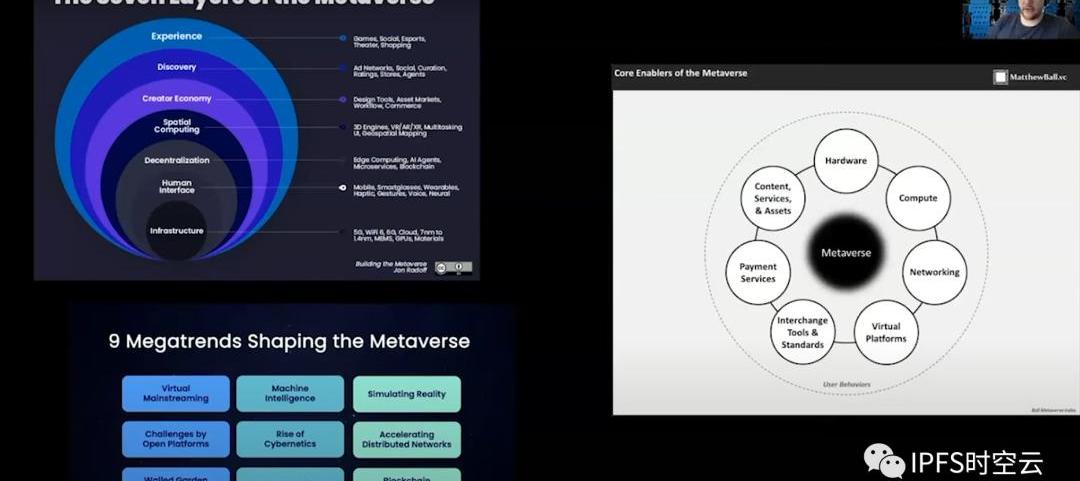Choose the Rise of Cybernetics box
The height and width of the screenshot is (481, 1080).
[x=290, y=439]
